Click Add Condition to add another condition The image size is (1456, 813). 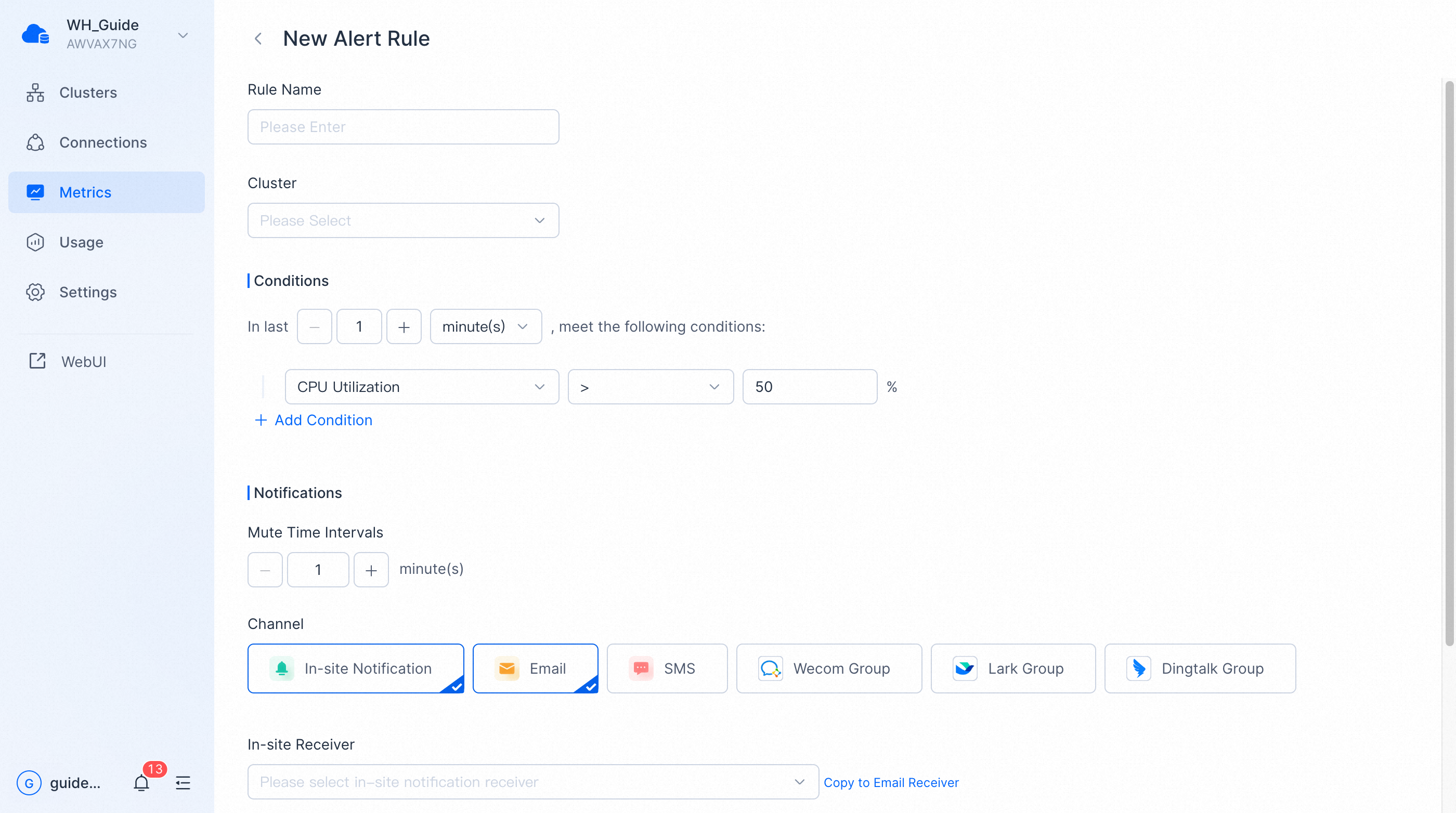(x=314, y=420)
